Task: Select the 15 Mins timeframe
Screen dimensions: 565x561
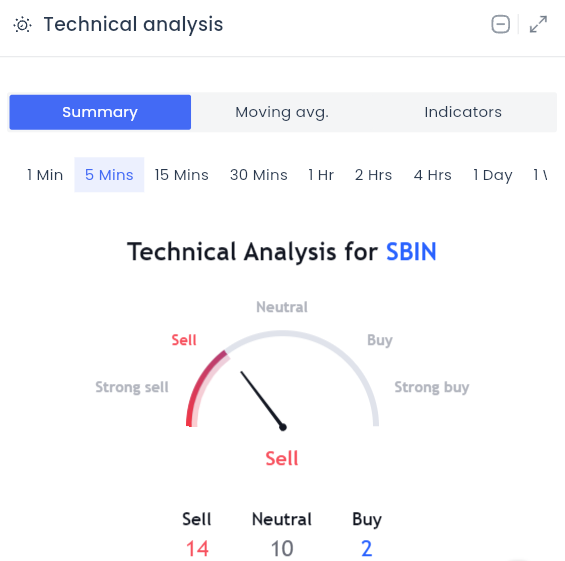Action: click(x=182, y=175)
